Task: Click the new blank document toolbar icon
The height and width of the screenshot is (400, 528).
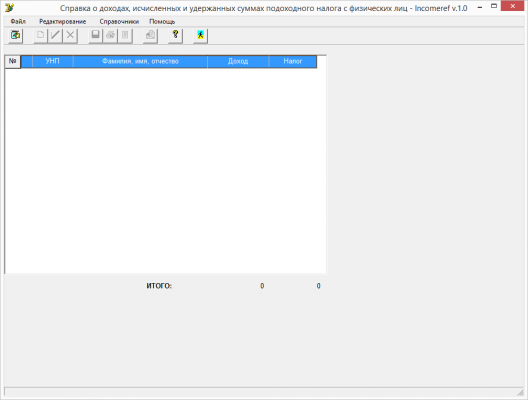Action: coord(40,35)
